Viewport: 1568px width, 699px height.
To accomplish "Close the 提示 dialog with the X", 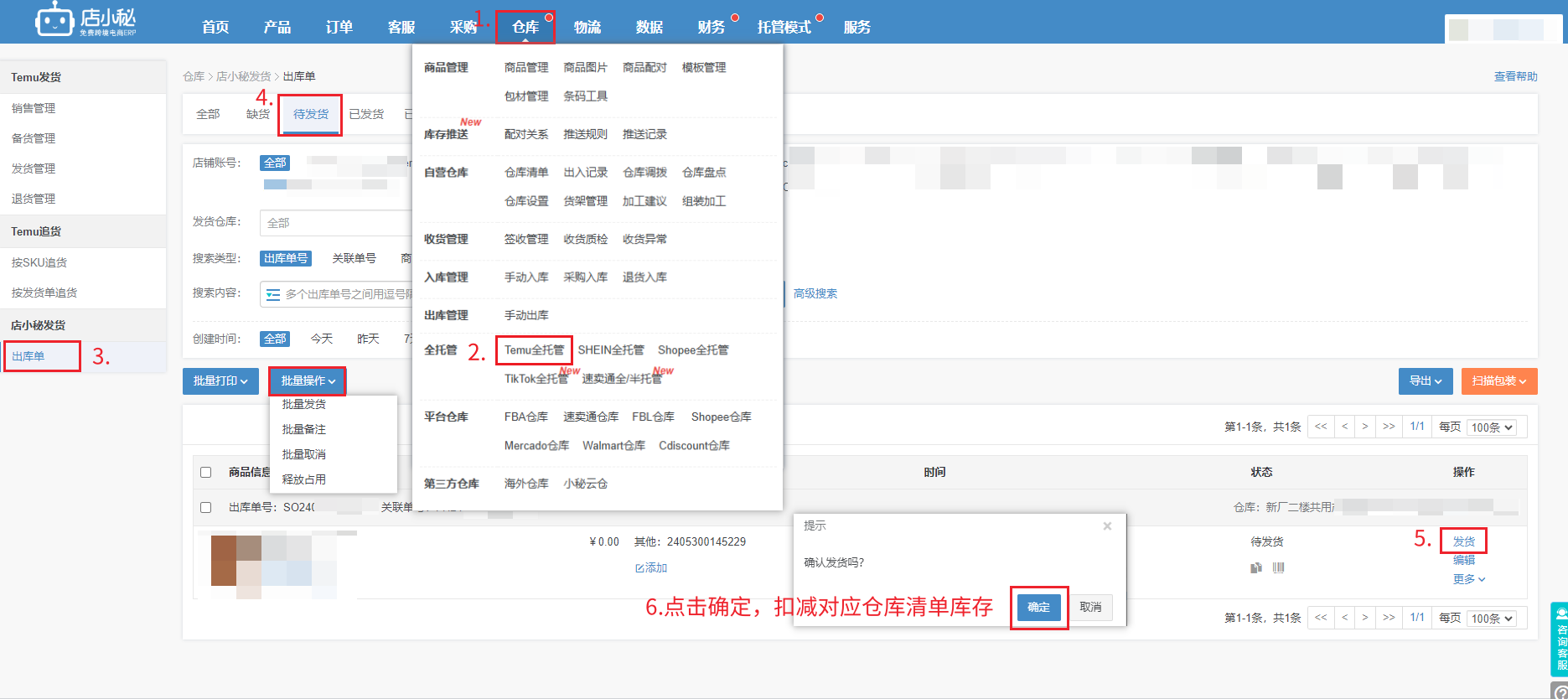I will click(1107, 526).
